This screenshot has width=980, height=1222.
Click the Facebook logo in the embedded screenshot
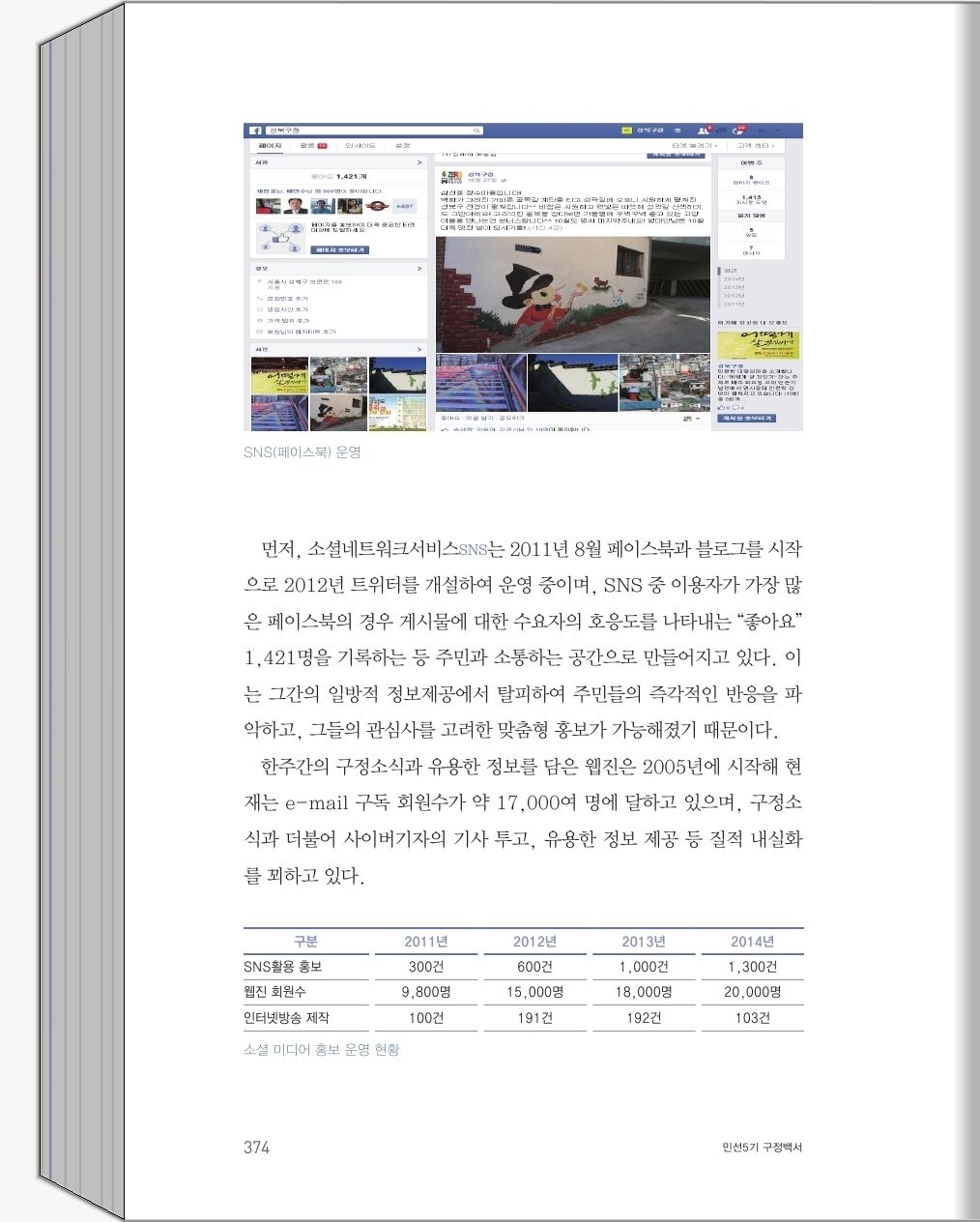(255, 131)
